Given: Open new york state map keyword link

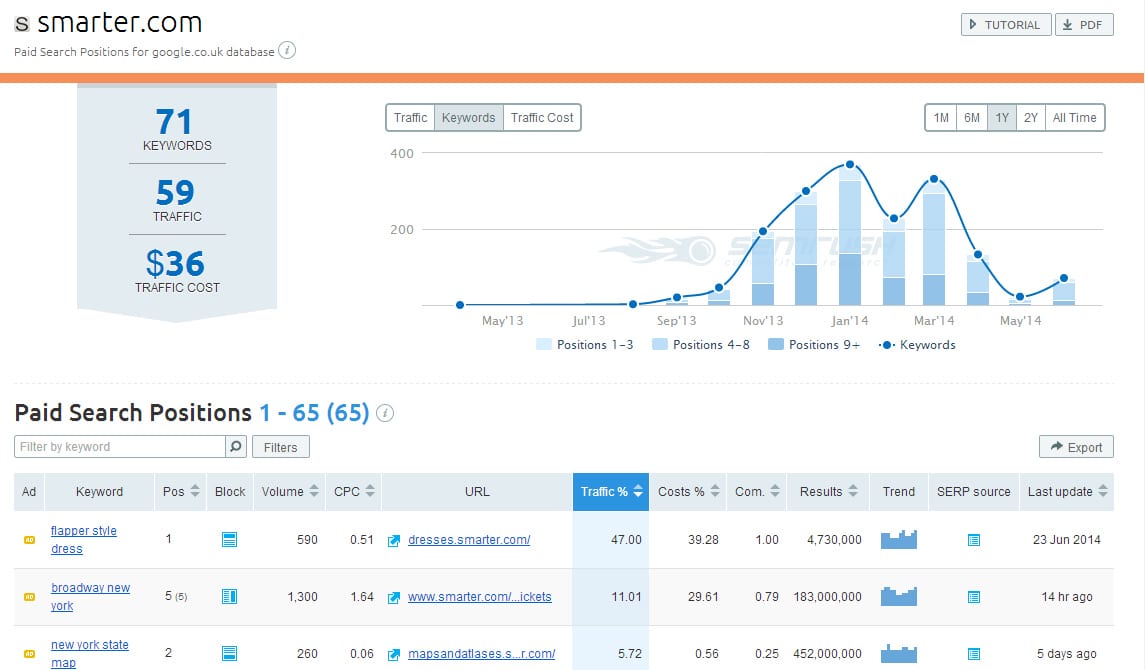Looking at the screenshot, I should click(x=89, y=653).
